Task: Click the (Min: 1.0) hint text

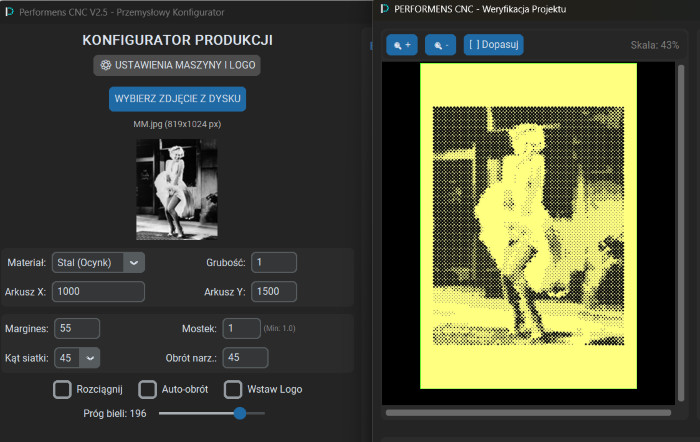Action: click(x=279, y=328)
